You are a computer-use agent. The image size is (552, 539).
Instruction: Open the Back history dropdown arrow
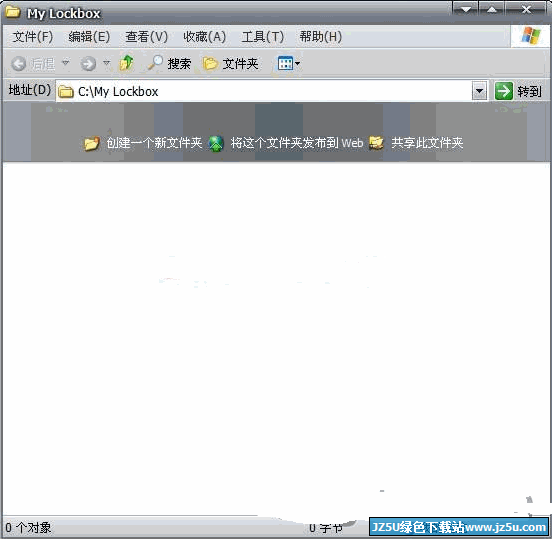65,63
